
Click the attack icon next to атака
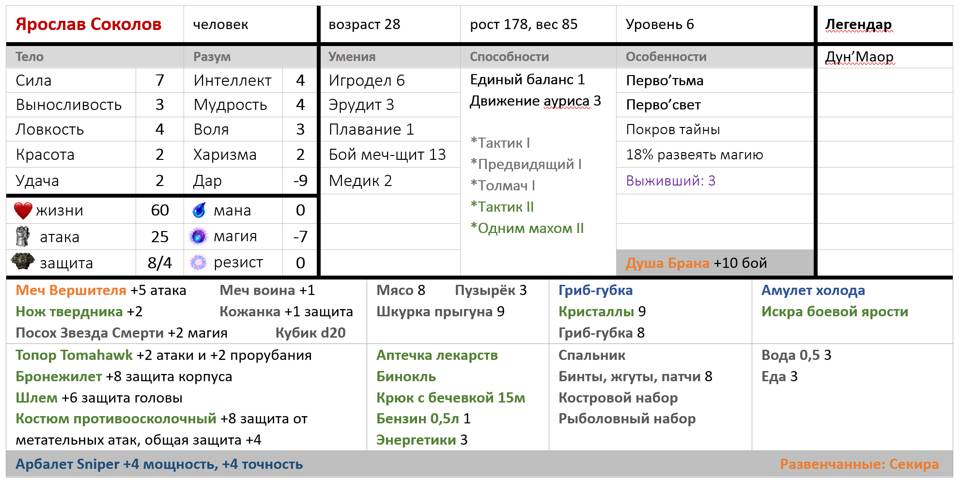click(24, 237)
